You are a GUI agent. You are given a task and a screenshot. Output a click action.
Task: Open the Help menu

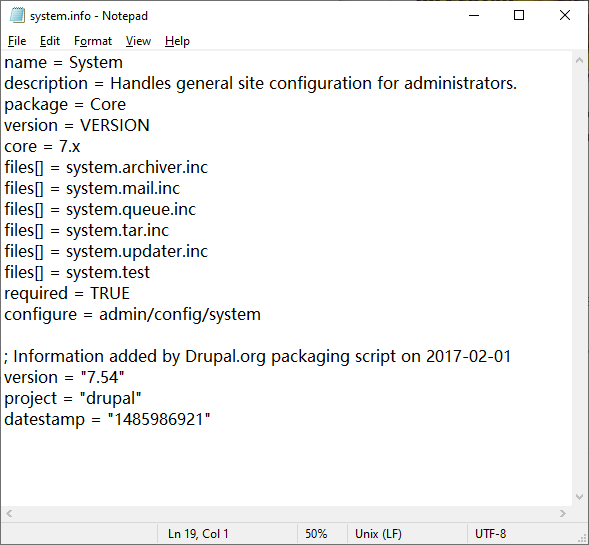177,41
